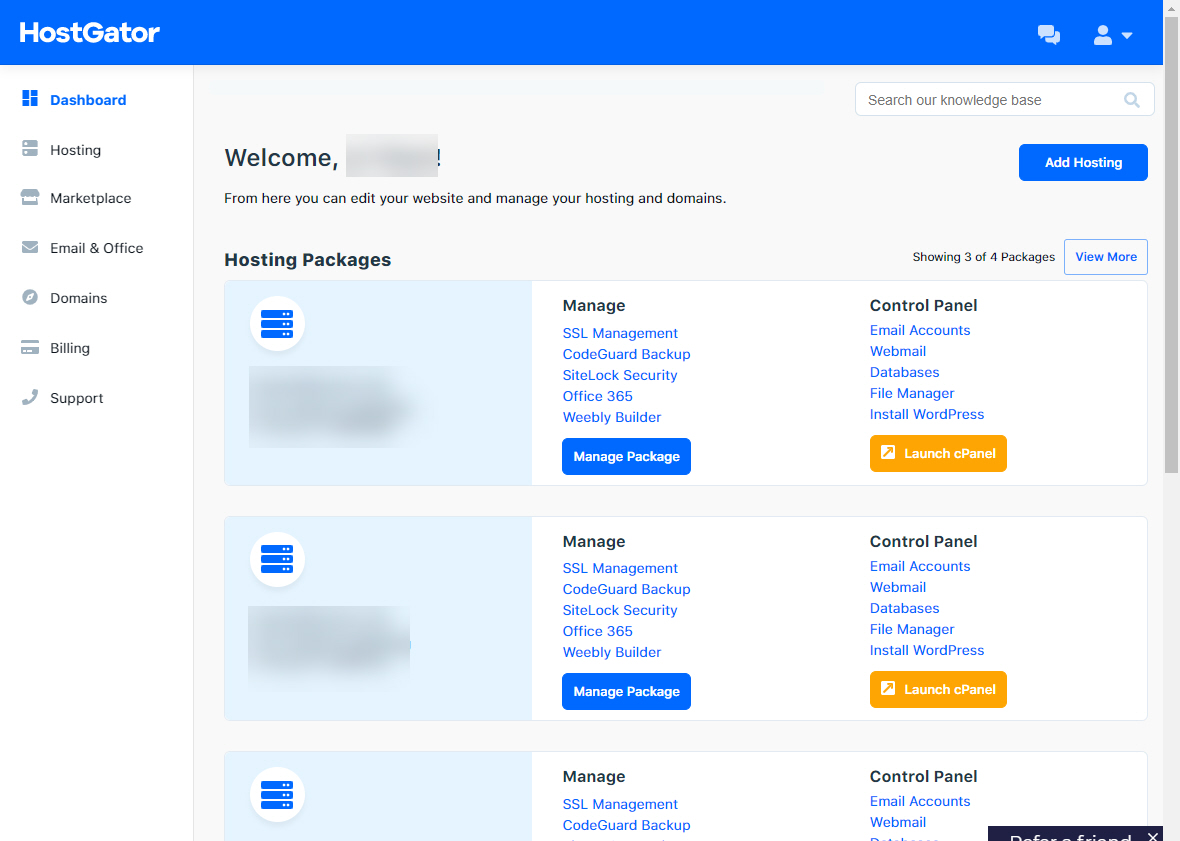Click the Email & Office envelope icon
The height and width of the screenshot is (841, 1180).
30,247
